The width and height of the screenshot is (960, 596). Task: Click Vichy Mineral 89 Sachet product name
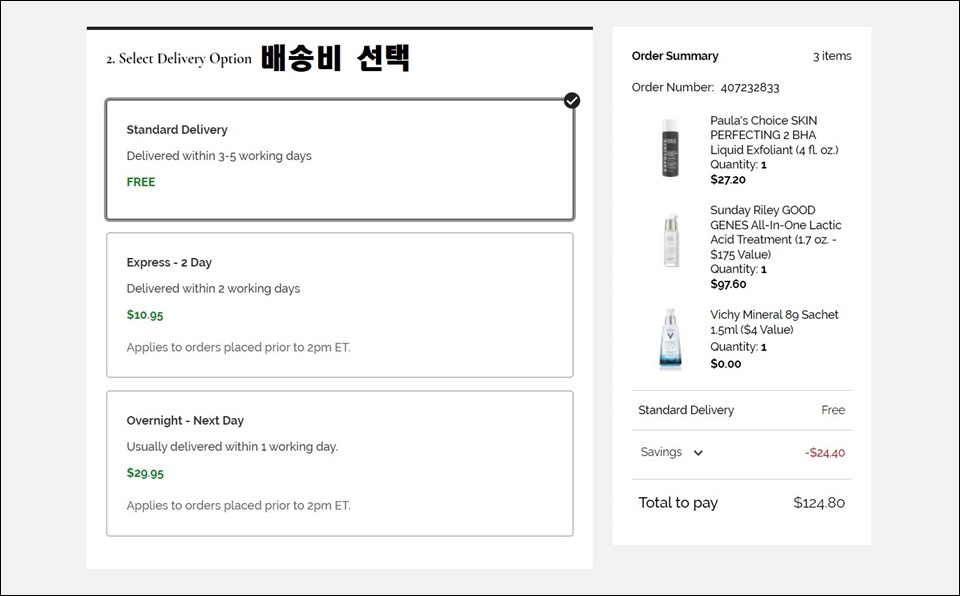774,322
